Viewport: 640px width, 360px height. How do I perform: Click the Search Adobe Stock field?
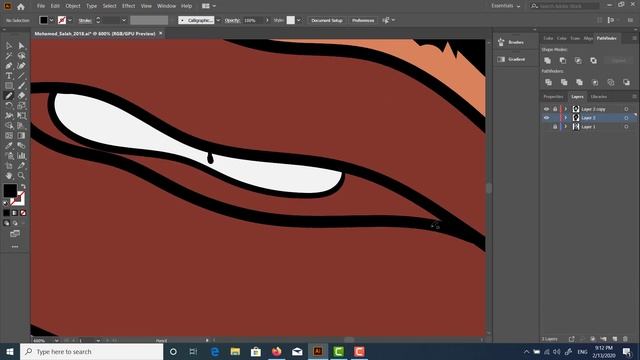(x=564, y=6)
